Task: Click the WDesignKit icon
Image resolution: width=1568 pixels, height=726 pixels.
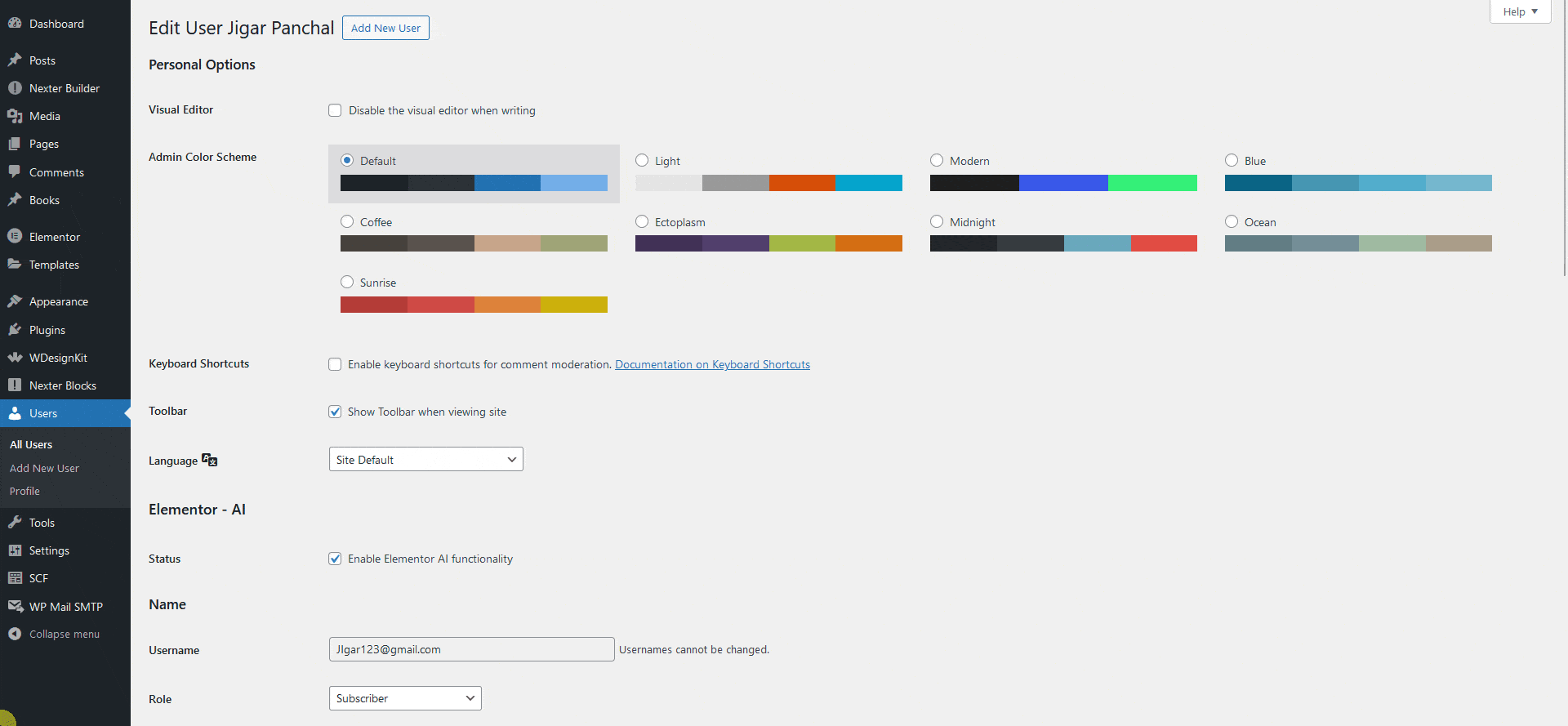Action: tap(15, 358)
